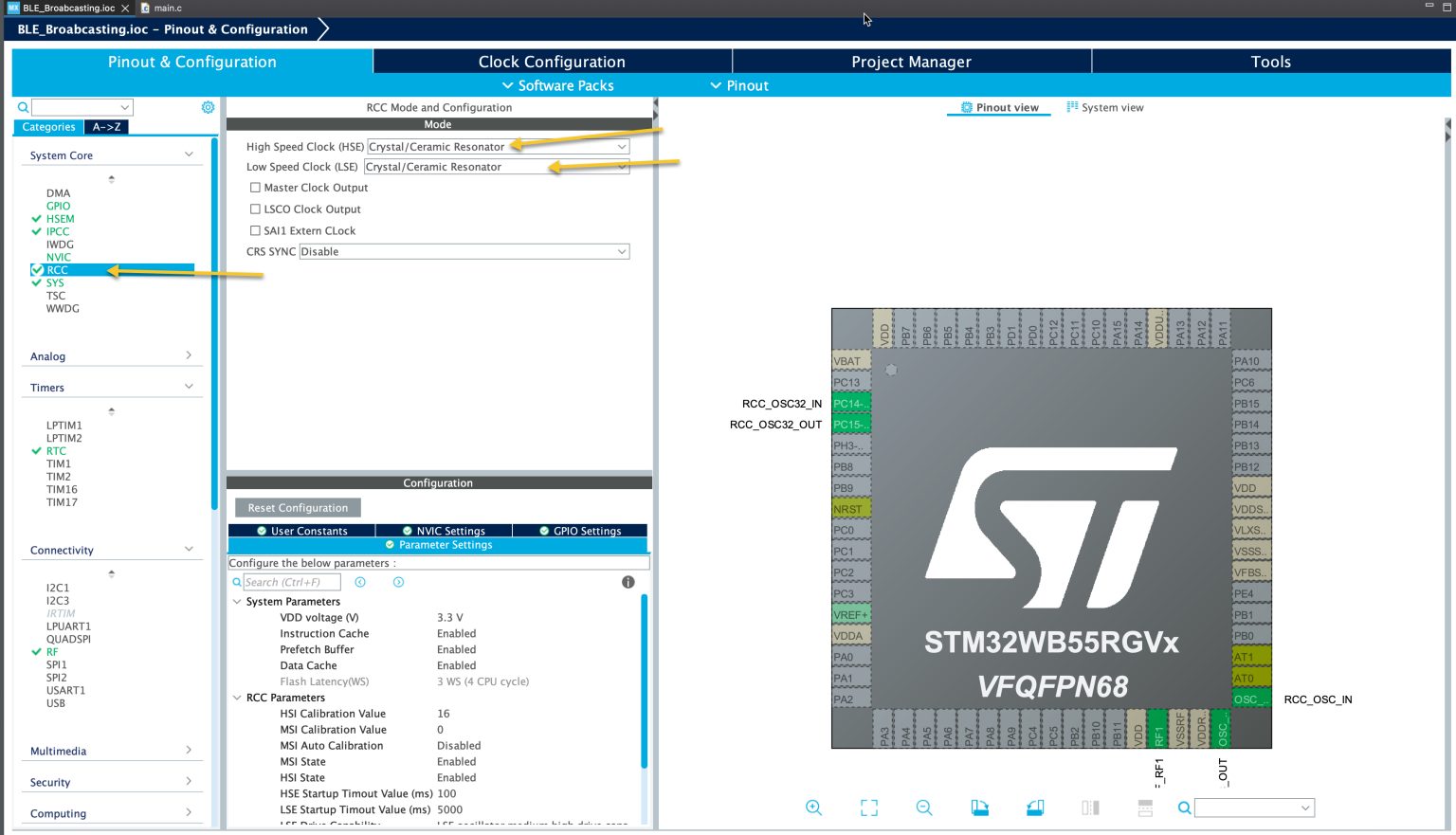Click best fit view icon below chip diagram
The image size is (1456, 835).
click(868, 808)
